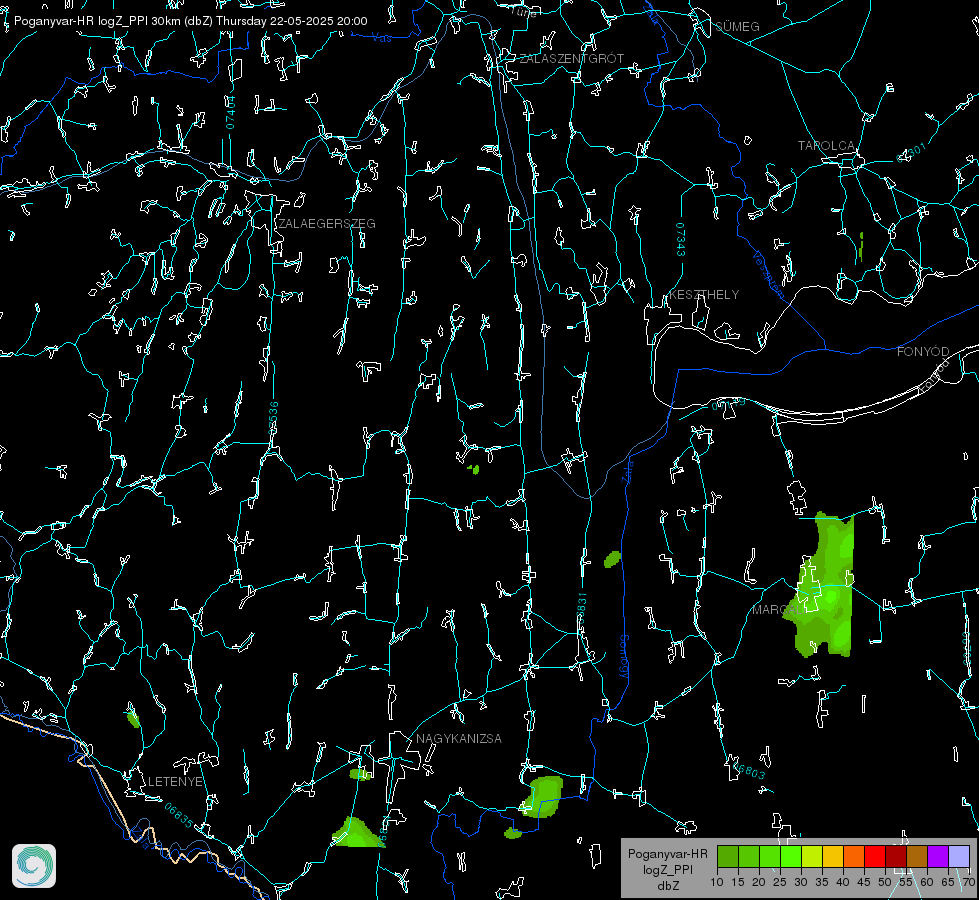979x900 pixels.
Task: Click the small green echo north of Letenye
Action: coord(133,718)
